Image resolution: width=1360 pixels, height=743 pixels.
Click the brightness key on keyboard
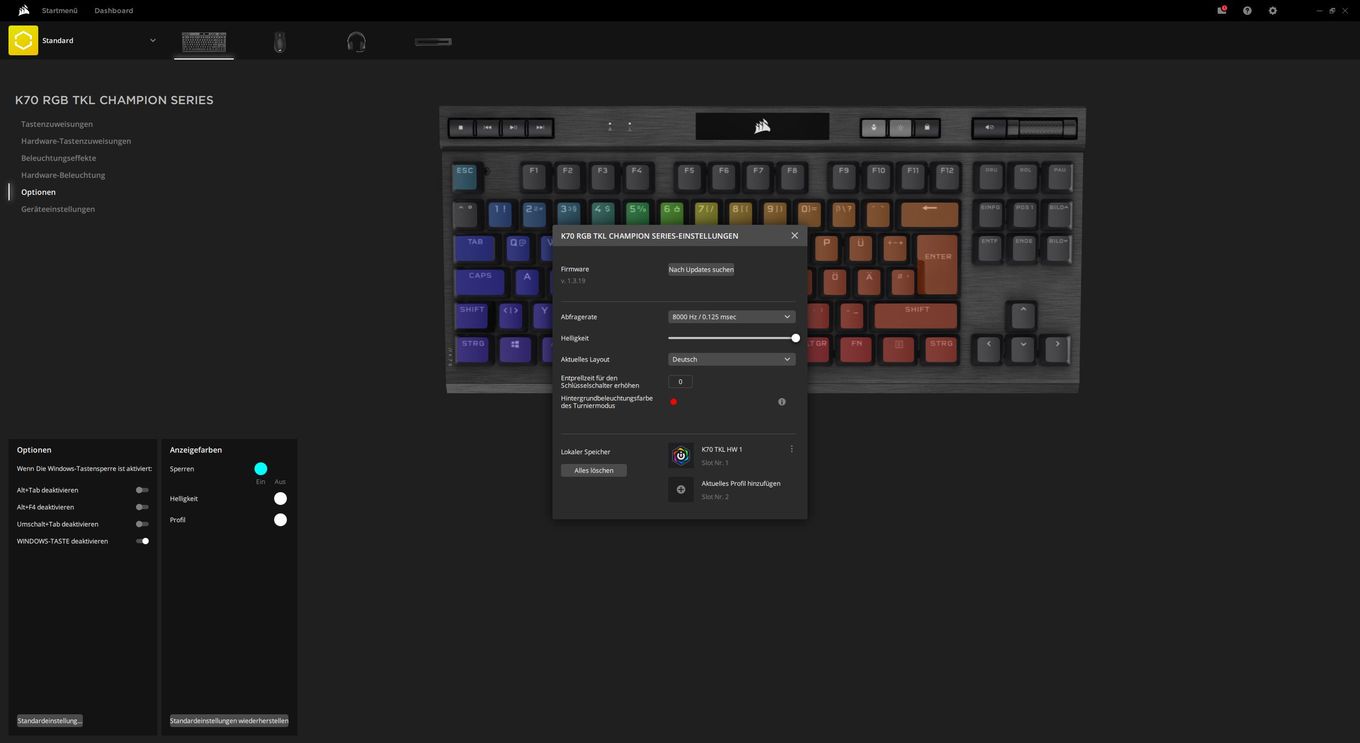[x=900, y=128]
